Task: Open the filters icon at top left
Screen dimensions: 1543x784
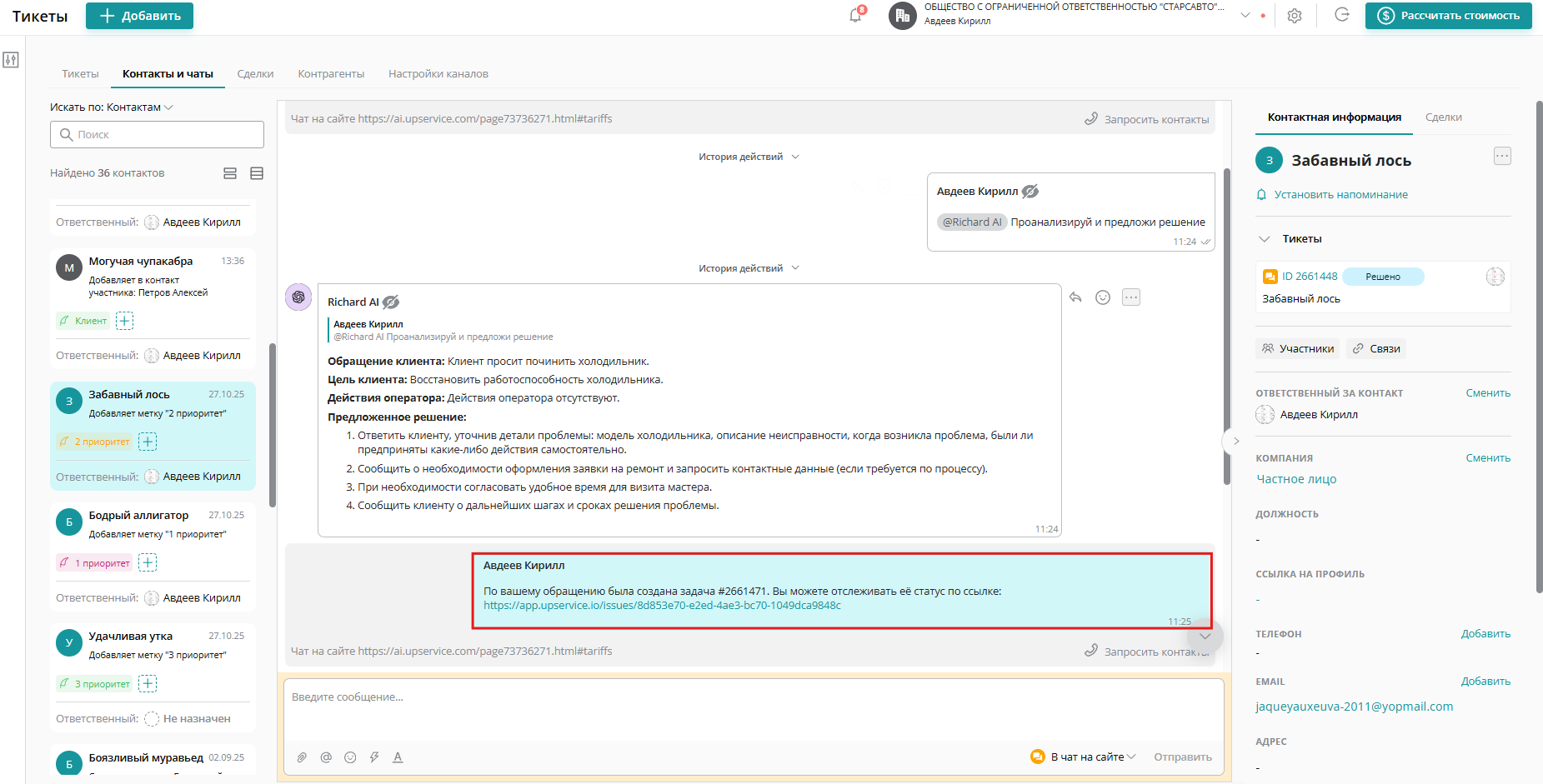Action: [11, 59]
